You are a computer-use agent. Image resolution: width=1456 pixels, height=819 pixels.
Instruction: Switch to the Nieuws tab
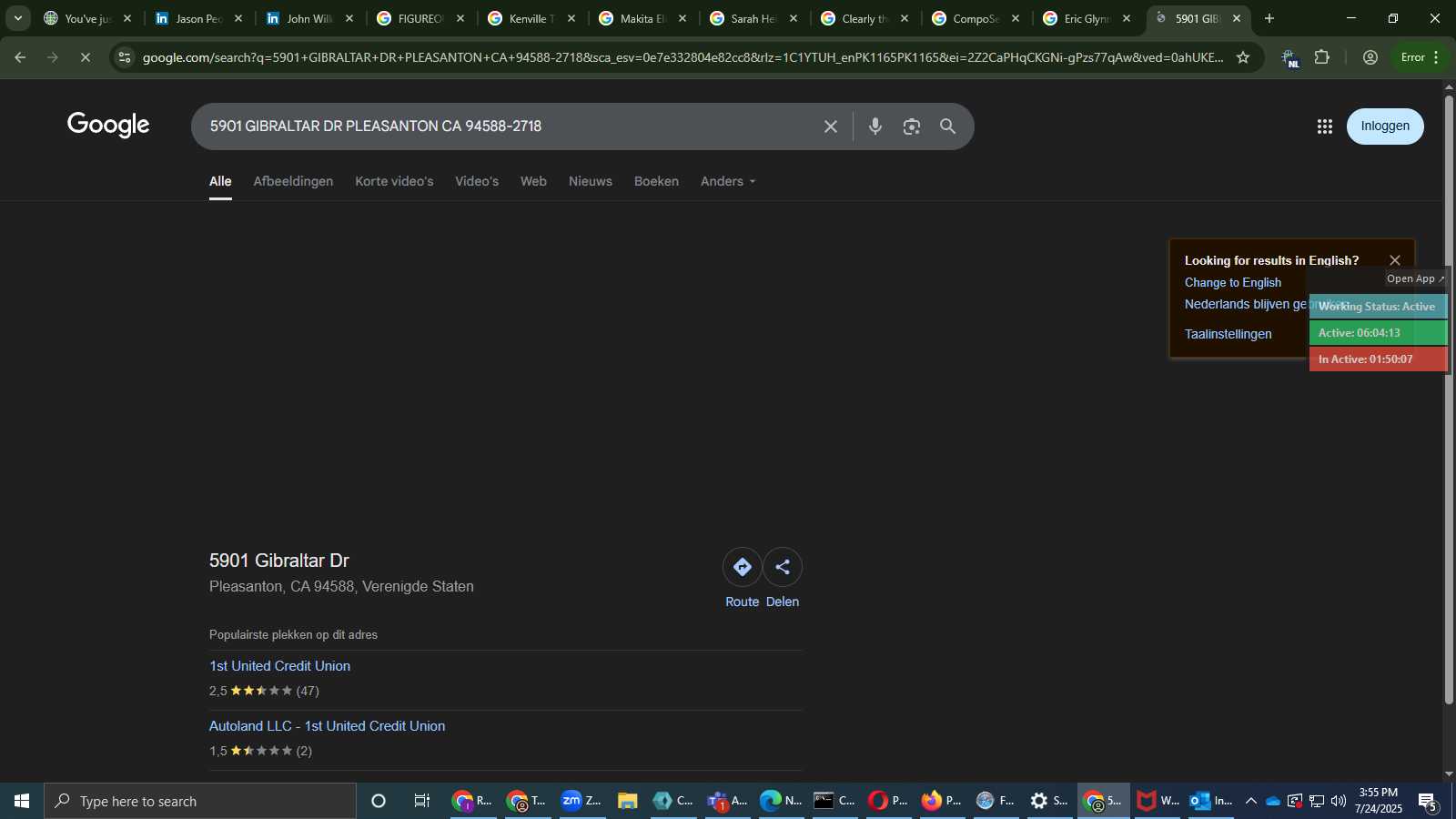click(x=591, y=181)
